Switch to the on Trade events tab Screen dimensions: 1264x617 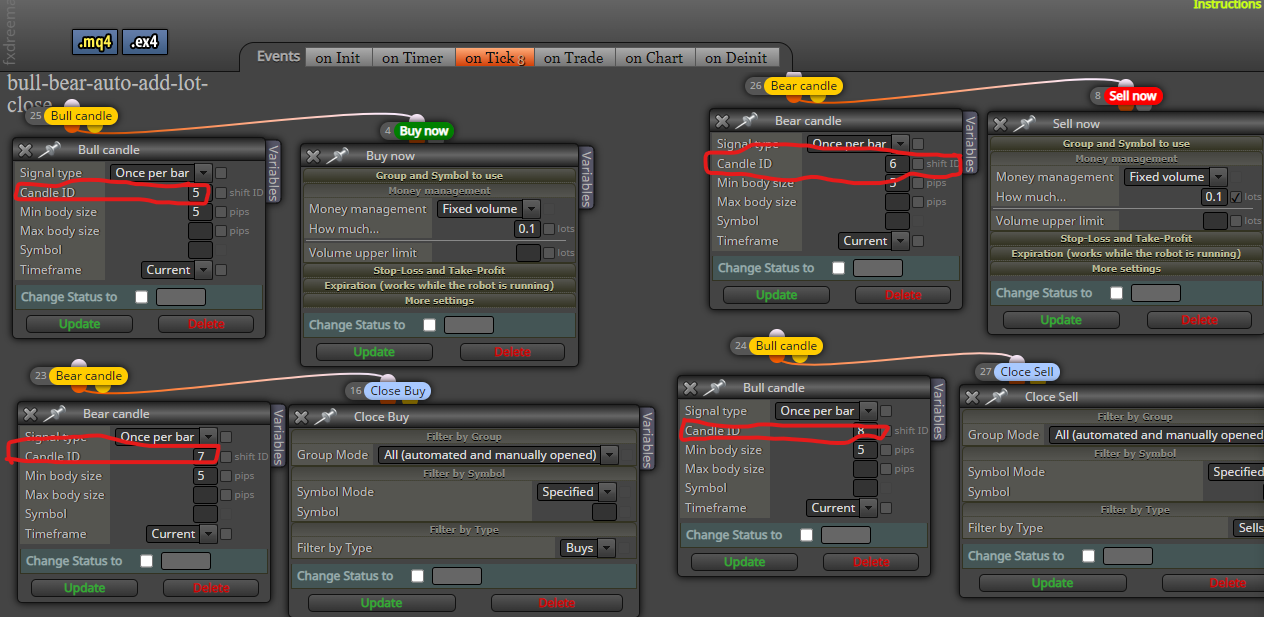pyautogui.click(x=574, y=58)
